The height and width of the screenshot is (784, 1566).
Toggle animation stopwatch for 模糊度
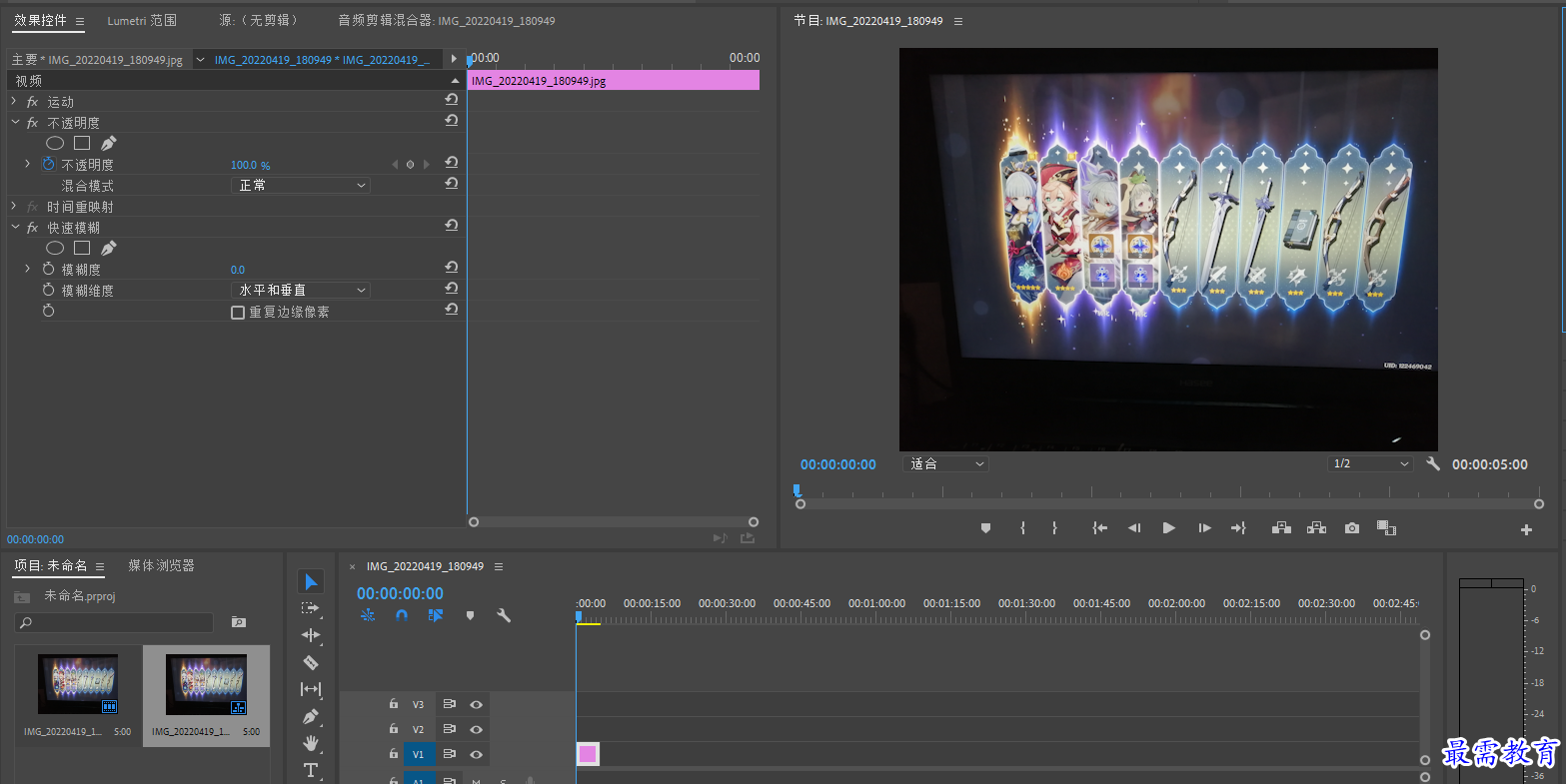point(48,269)
